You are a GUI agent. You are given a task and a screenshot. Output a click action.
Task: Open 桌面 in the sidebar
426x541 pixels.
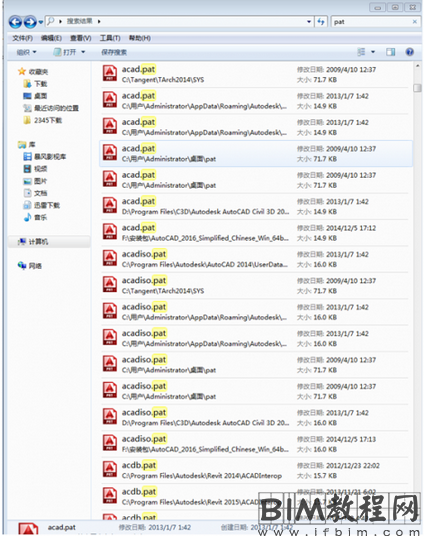(41, 96)
